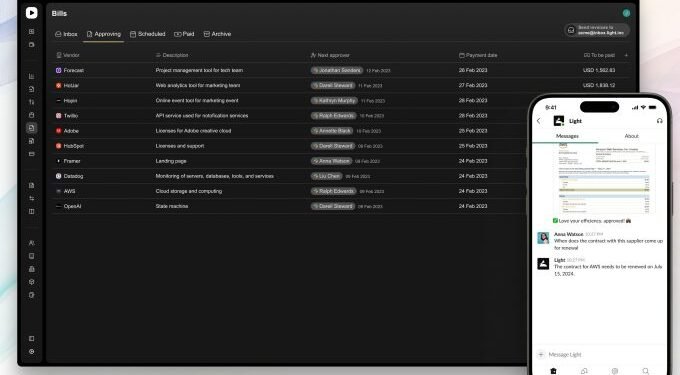The width and height of the screenshot is (680, 375).
Task: Tap the home icon in phone bottom bar
Action: click(x=553, y=371)
